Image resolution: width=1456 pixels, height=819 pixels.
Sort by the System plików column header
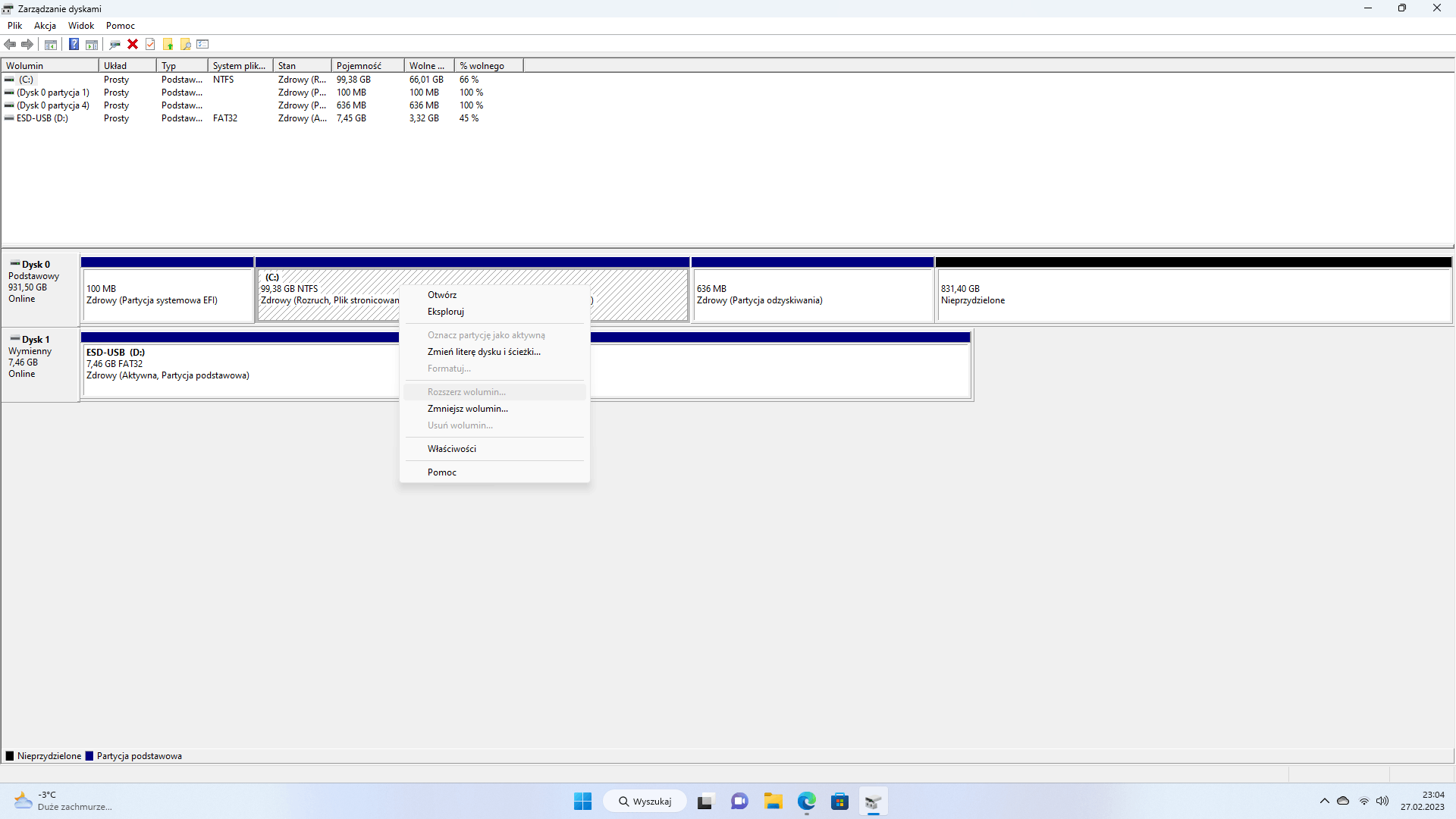pyautogui.click(x=240, y=66)
